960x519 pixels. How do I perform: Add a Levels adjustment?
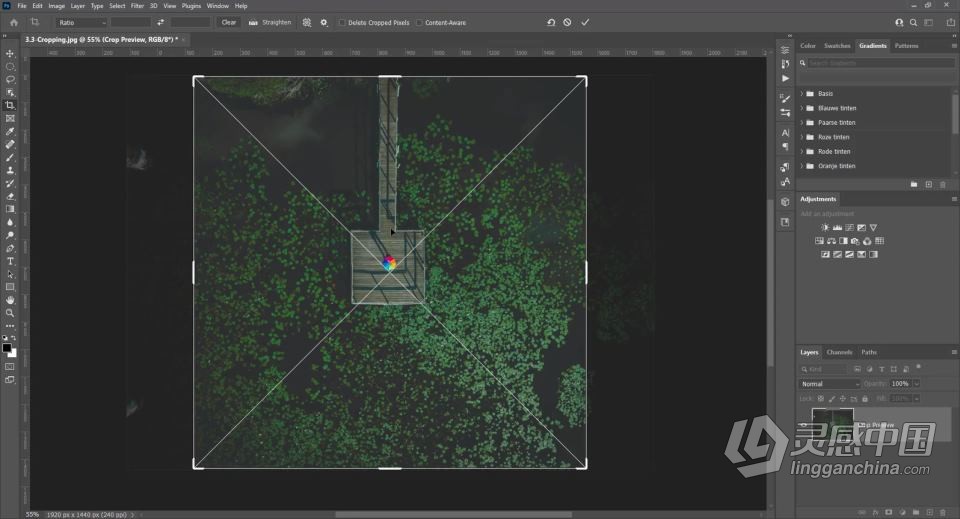click(837, 228)
